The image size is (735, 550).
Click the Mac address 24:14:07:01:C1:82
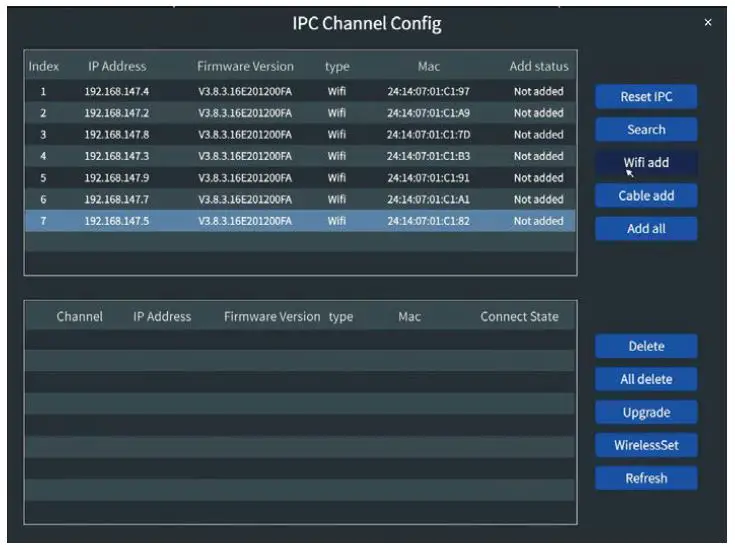pos(428,221)
